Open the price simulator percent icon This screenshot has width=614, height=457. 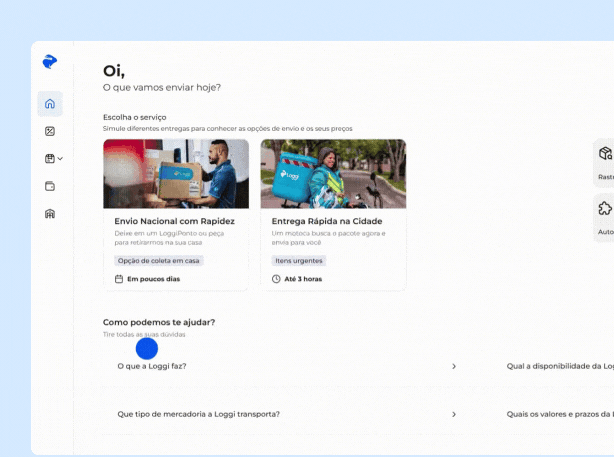(50, 131)
